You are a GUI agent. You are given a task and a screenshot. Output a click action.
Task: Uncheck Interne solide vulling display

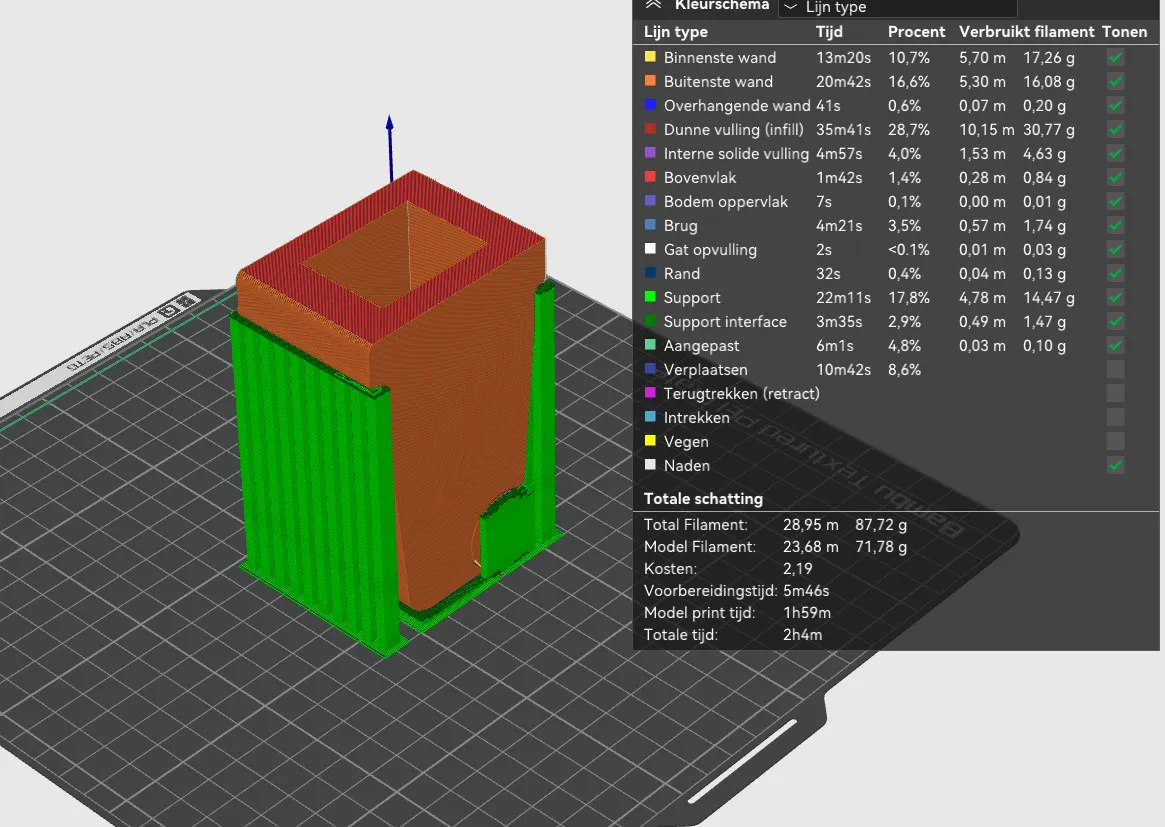[x=1114, y=154]
